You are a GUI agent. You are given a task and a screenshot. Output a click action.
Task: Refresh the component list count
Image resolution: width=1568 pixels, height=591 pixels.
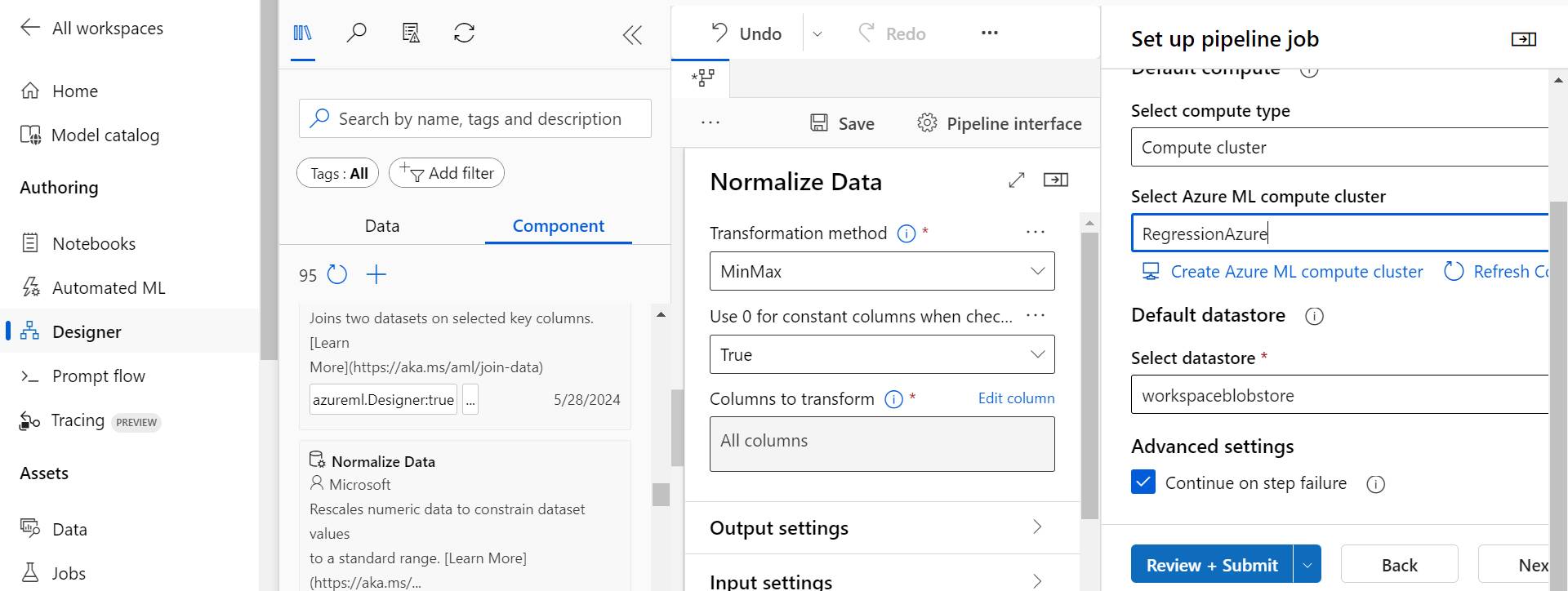click(337, 274)
